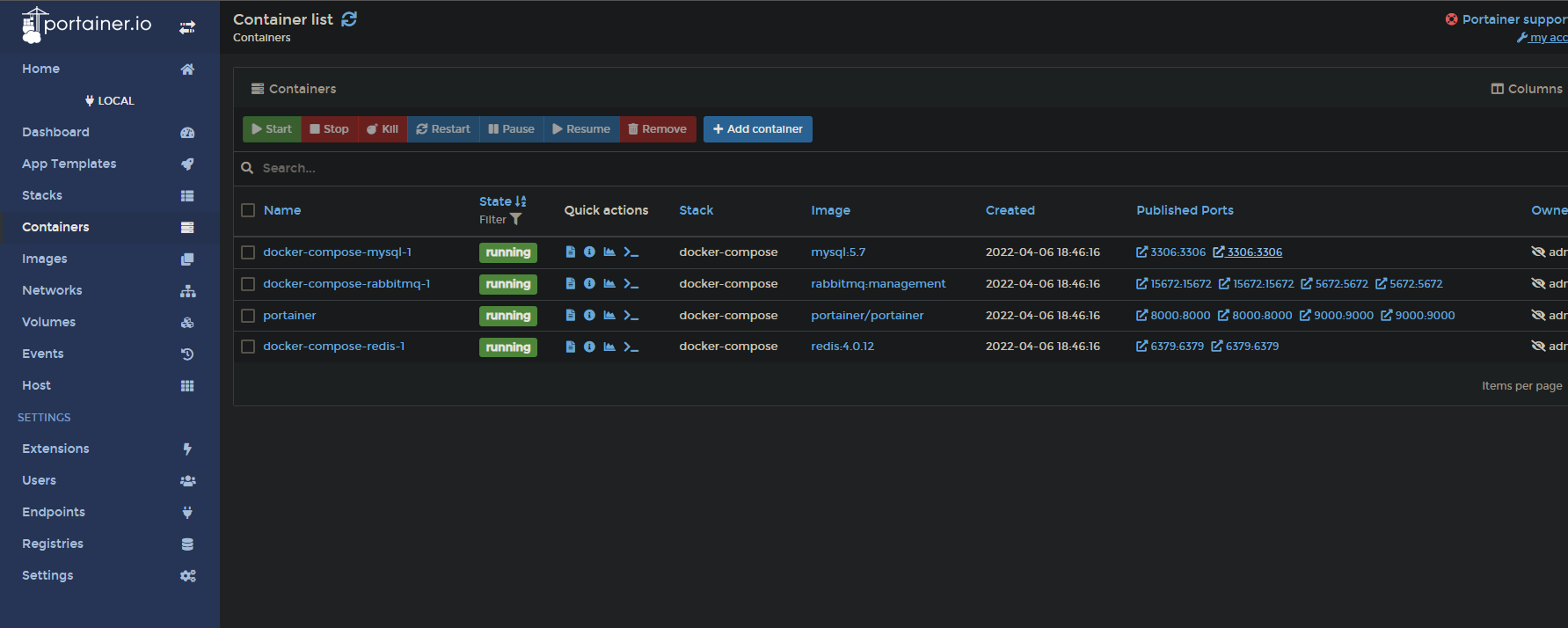Viewport: 1568px width, 628px height.
Task: View stats chart for portainer container
Action: (x=609, y=316)
